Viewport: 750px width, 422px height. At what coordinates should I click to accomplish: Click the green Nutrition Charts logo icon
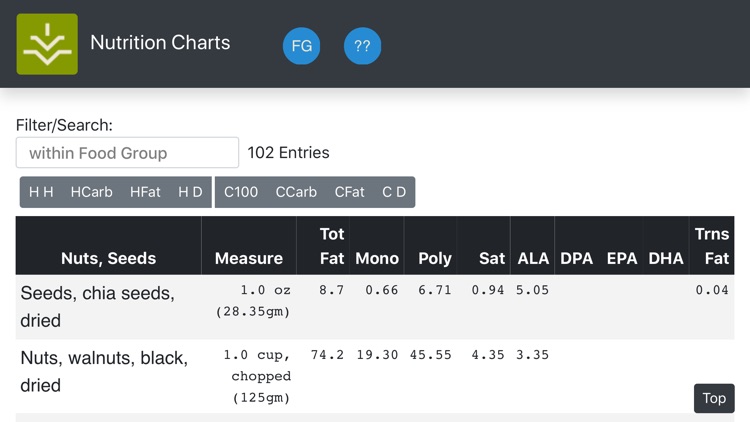click(47, 44)
